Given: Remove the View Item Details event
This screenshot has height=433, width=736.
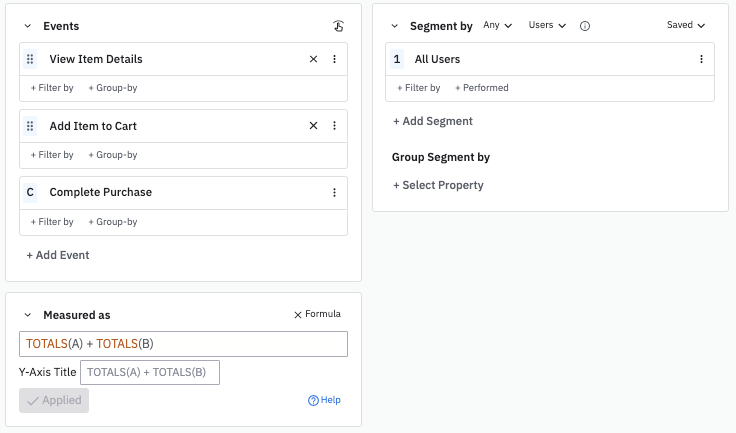Looking at the screenshot, I should tap(313, 59).
